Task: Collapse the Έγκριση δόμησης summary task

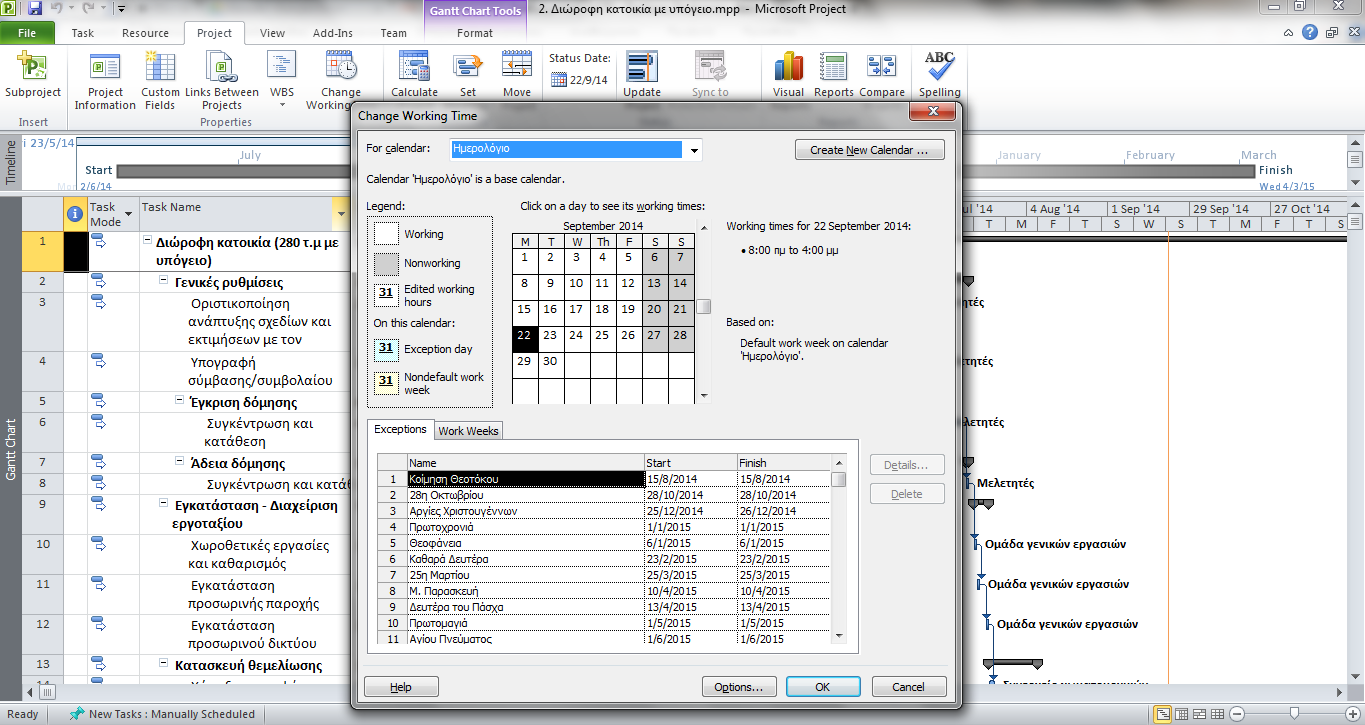Action: coord(180,402)
